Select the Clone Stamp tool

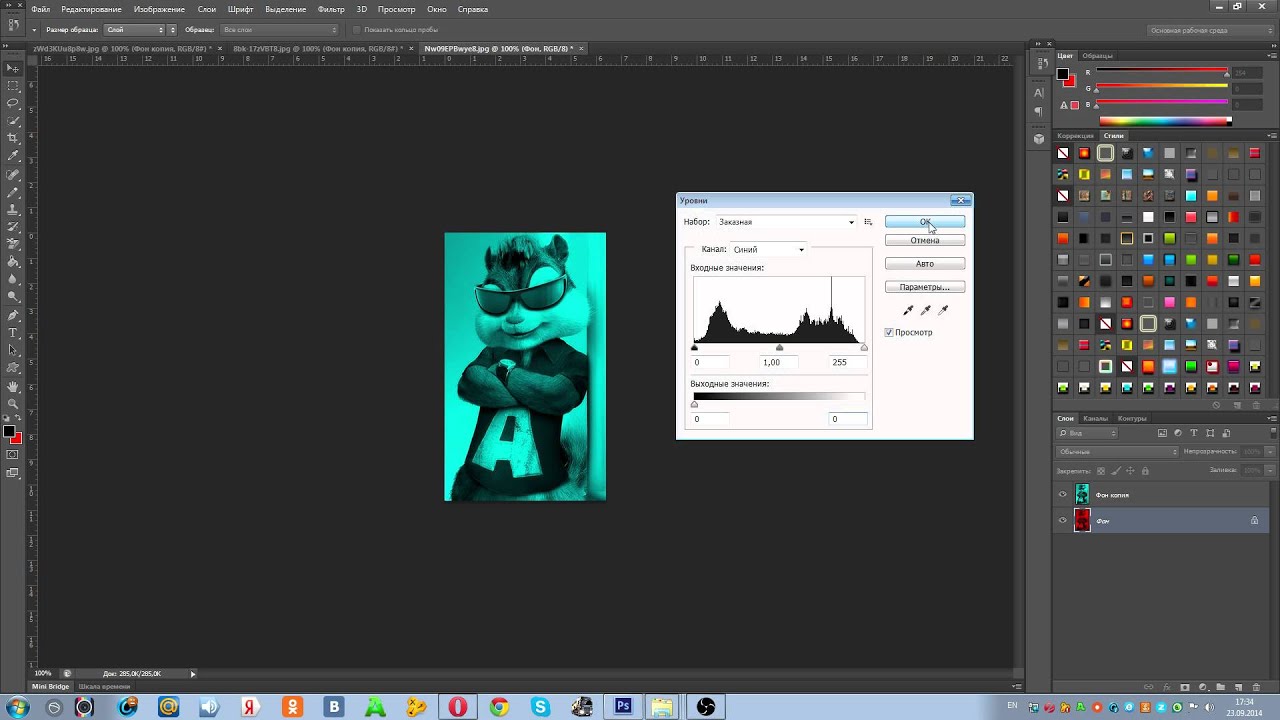click(13, 209)
